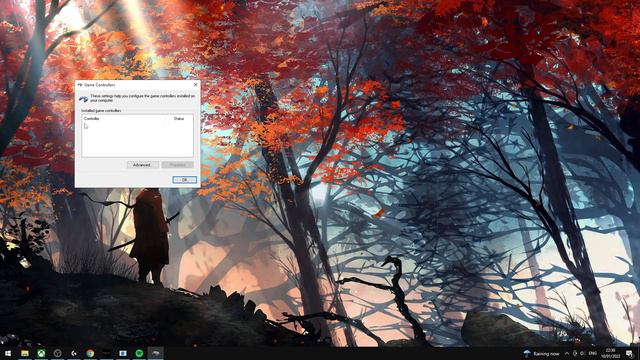Close the Game Controllers dialog
The width and height of the screenshot is (640, 360).
click(x=196, y=85)
